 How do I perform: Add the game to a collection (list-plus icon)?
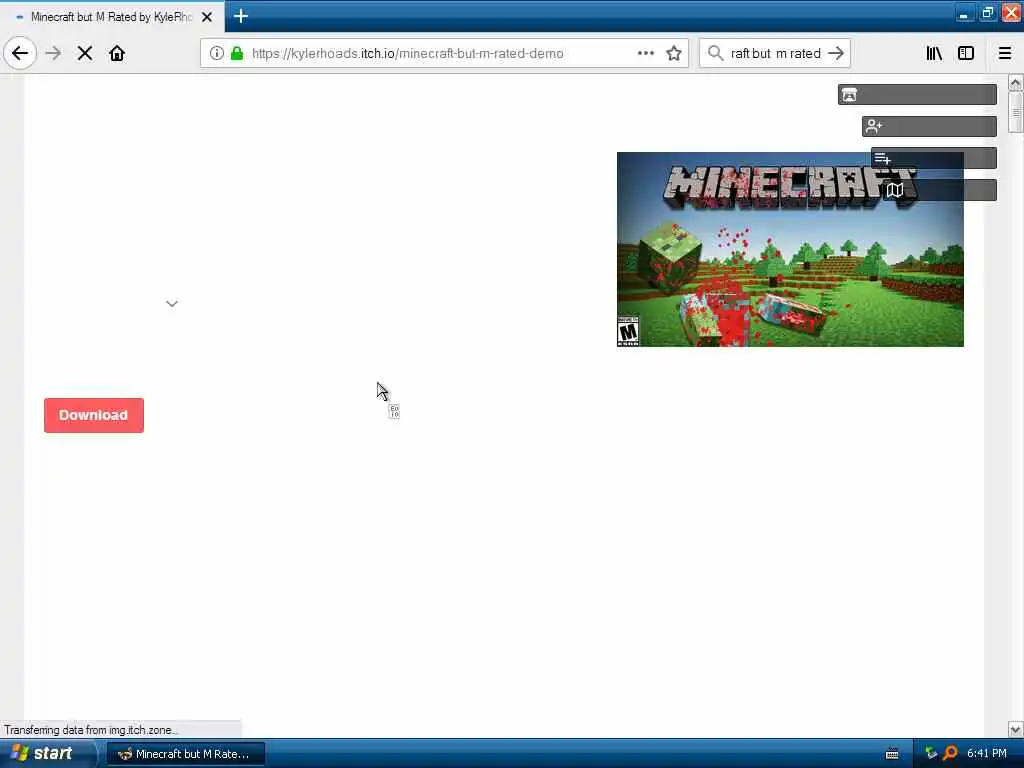(933, 158)
